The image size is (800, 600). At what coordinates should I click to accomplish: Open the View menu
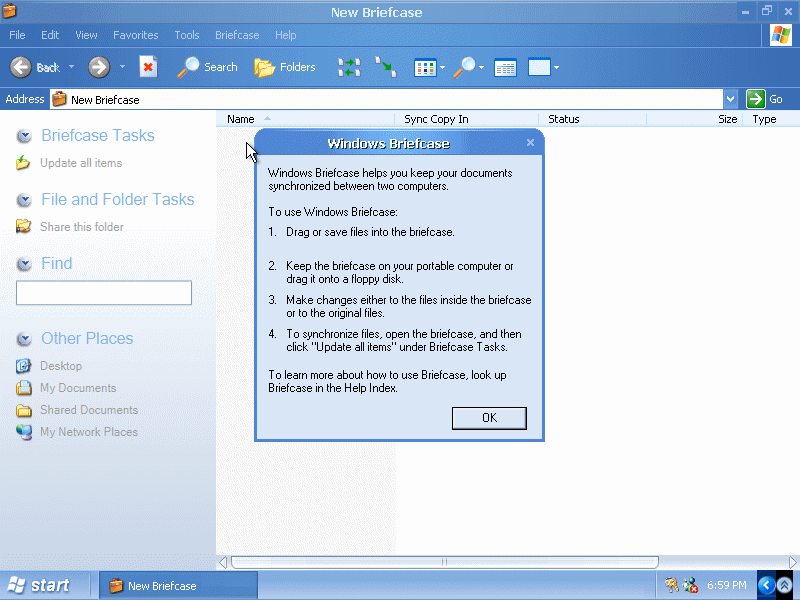click(x=86, y=35)
